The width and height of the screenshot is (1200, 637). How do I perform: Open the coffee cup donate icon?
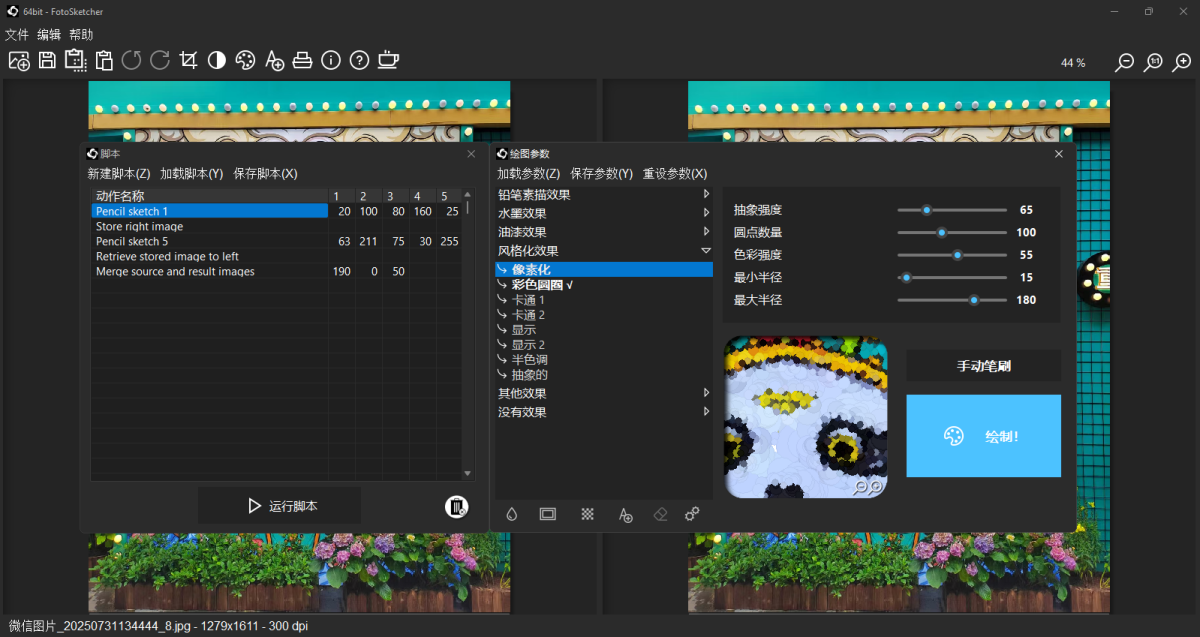coord(388,61)
